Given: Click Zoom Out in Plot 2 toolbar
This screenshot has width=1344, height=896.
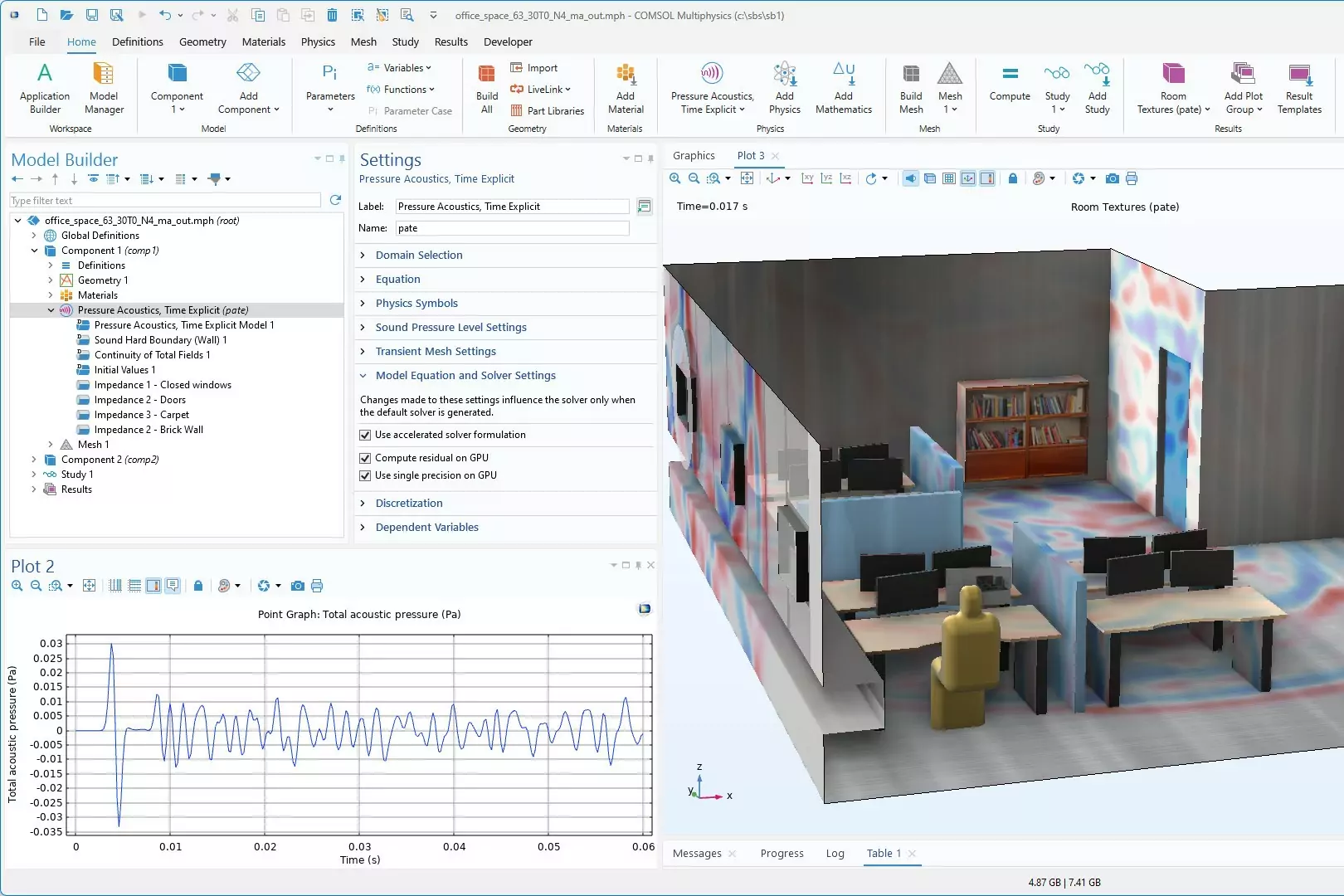Looking at the screenshot, I should point(36,586).
